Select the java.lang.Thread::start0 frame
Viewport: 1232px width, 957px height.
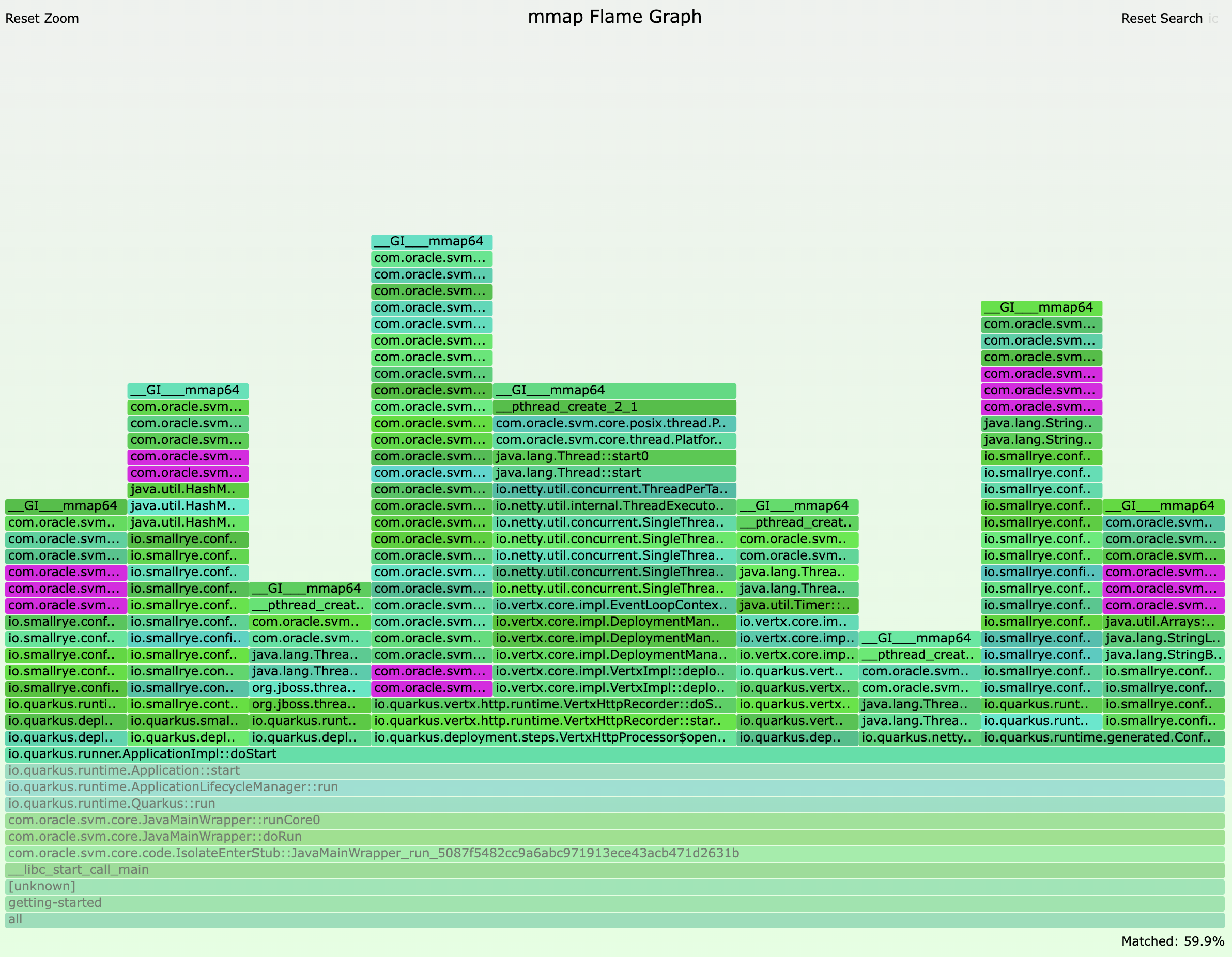tap(614, 457)
